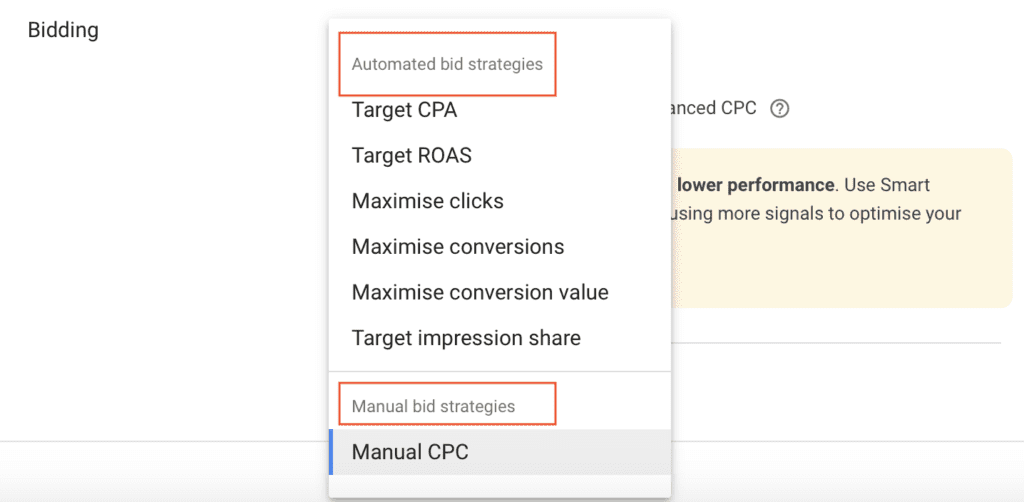Image resolution: width=1024 pixels, height=502 pixels.
Task: Click the Bidding section label
Action: [x=63, y=30]
